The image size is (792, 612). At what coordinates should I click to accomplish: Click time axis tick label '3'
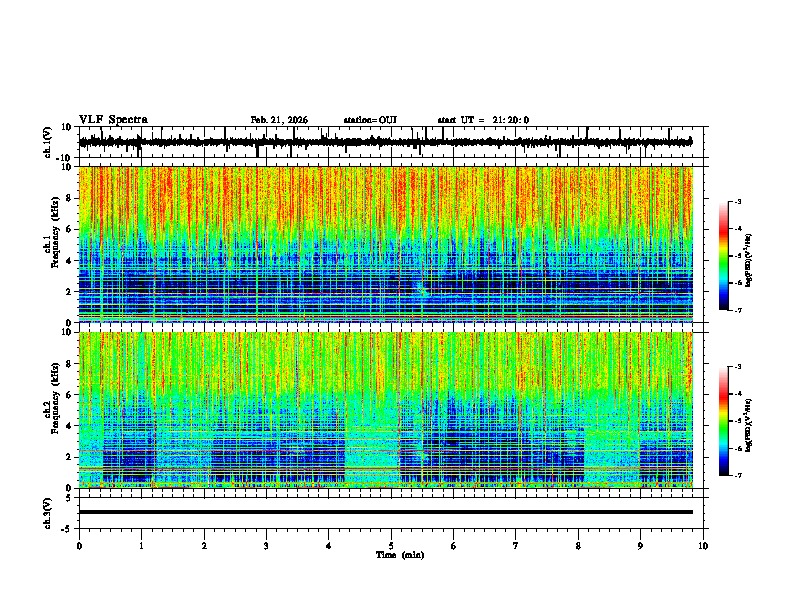(x=266, y=546)
